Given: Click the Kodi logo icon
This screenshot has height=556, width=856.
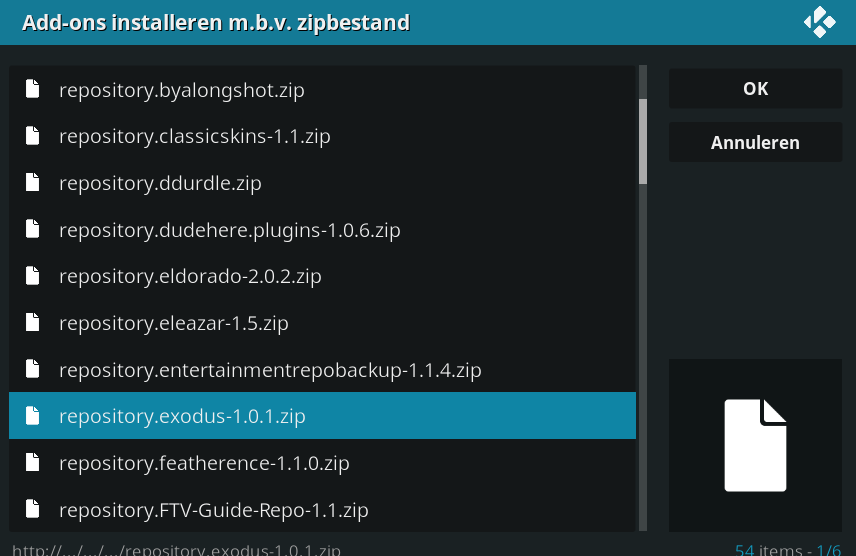Looking at the screenshot, I should coord(819,22).
